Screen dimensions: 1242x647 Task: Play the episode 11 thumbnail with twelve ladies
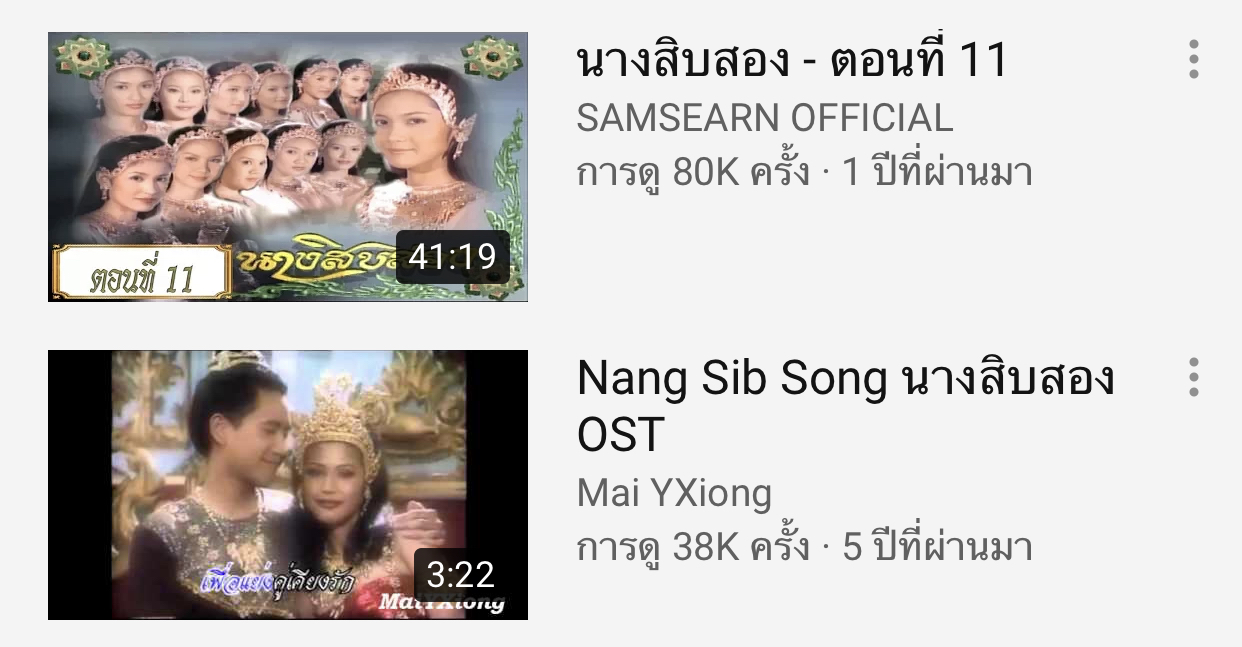coord(288,167)
